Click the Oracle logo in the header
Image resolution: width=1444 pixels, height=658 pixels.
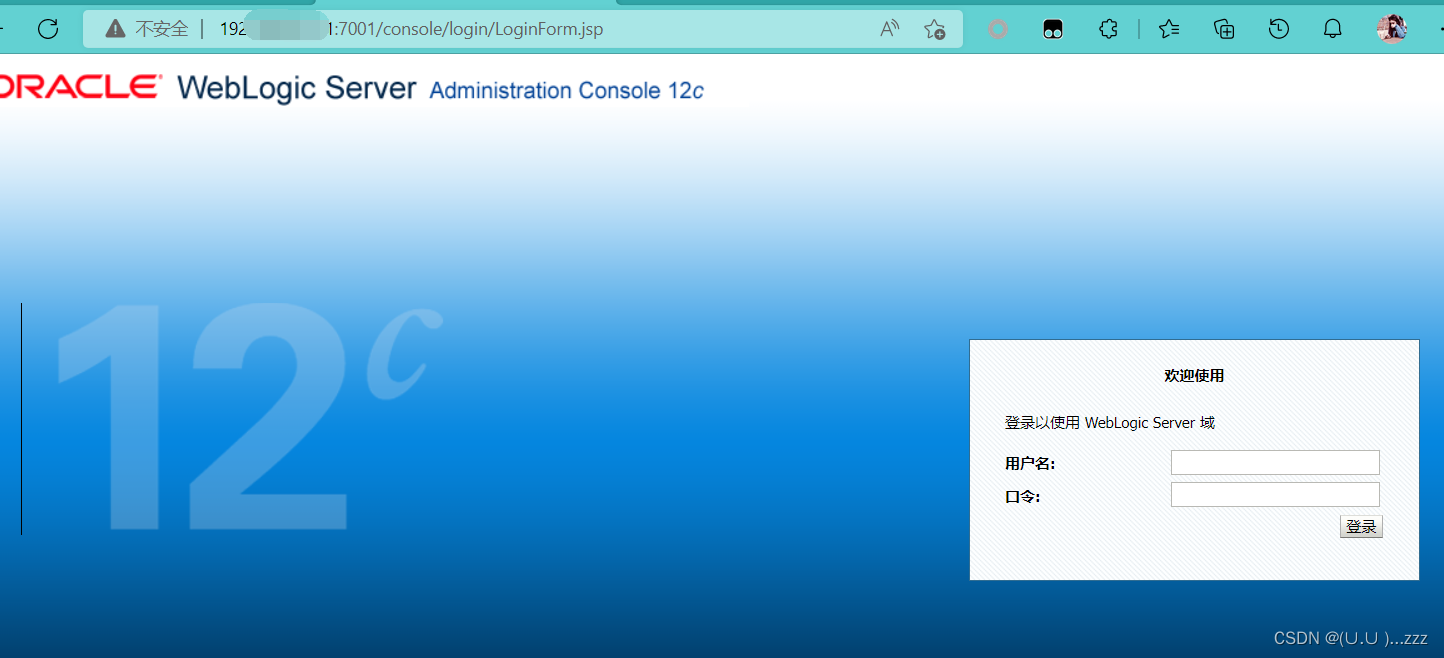coord(80,87)
